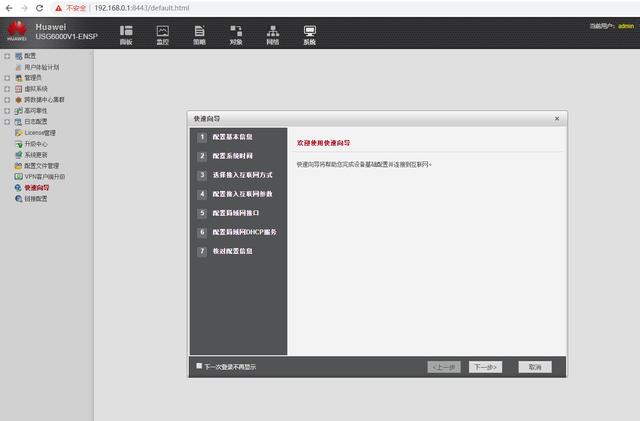Expand the 管理员 tree node

coord(7,78)
